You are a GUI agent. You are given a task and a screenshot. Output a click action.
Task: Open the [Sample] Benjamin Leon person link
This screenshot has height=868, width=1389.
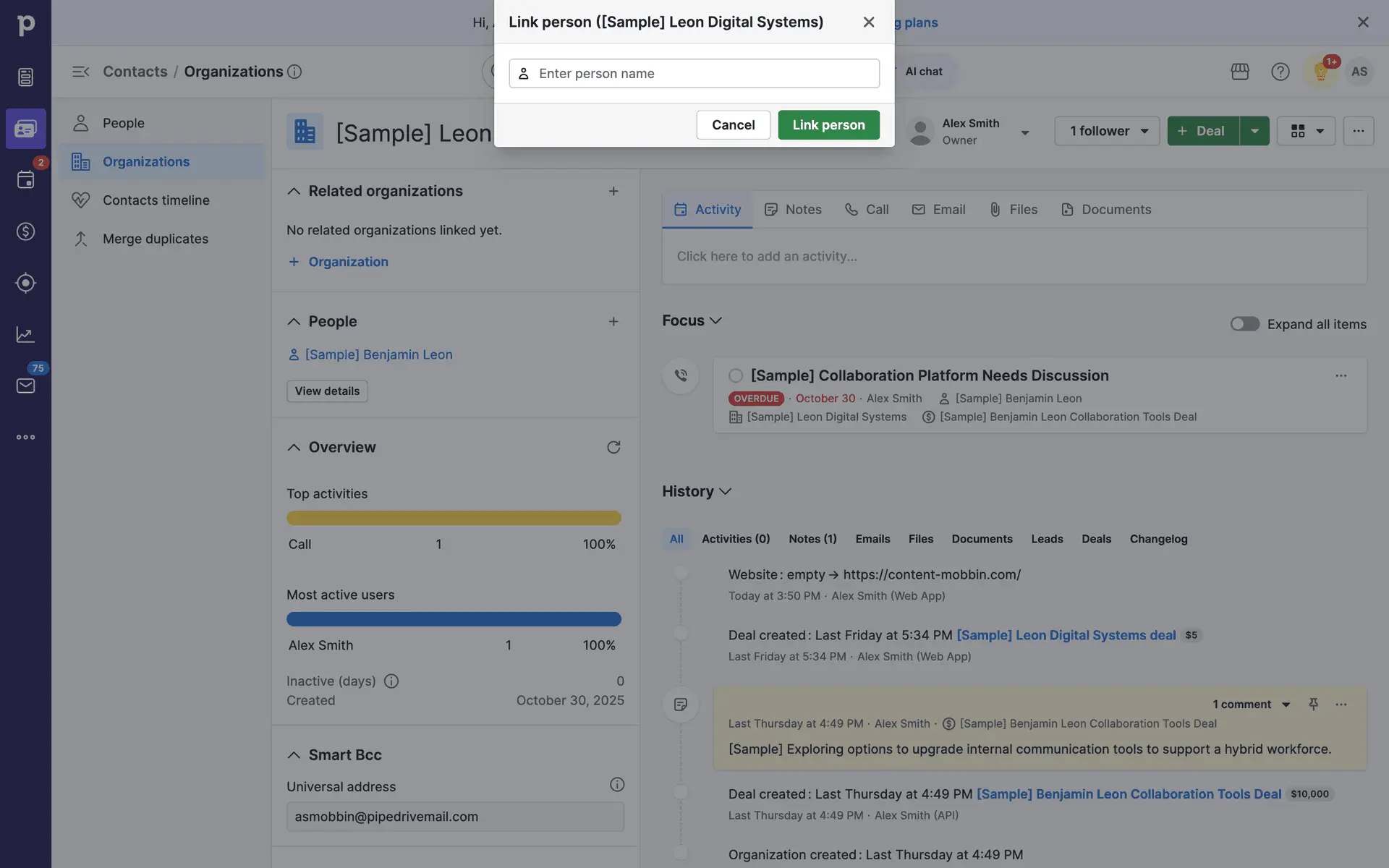coord(378,354)
